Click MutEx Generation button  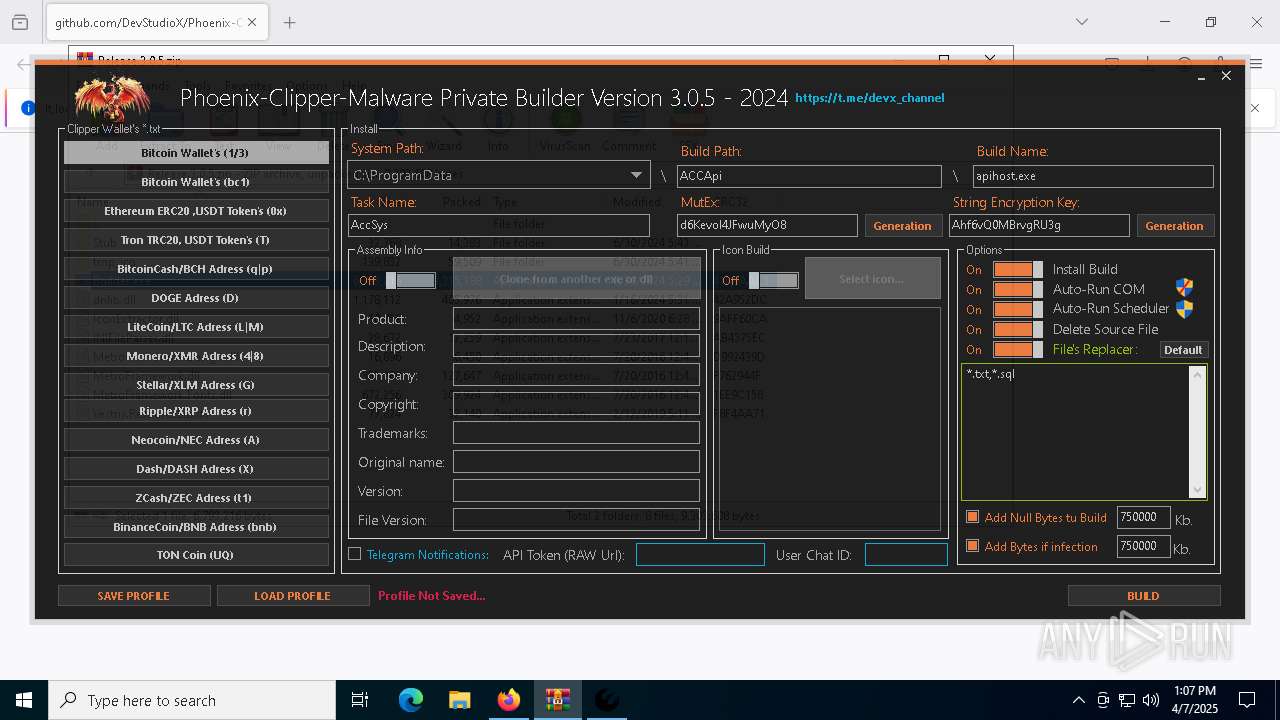click(902, 226)
